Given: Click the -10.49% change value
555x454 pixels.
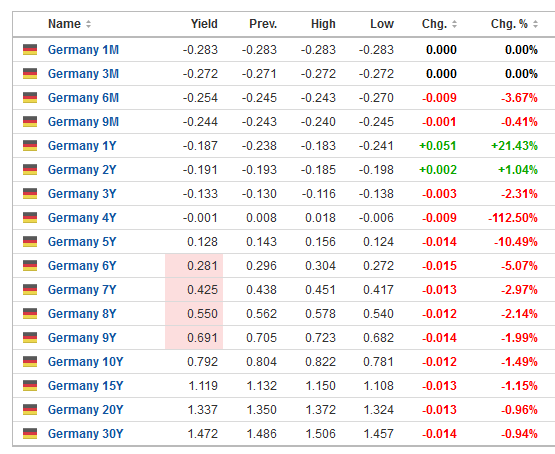Looking at the screenshot, I should [x=516, y=242].
